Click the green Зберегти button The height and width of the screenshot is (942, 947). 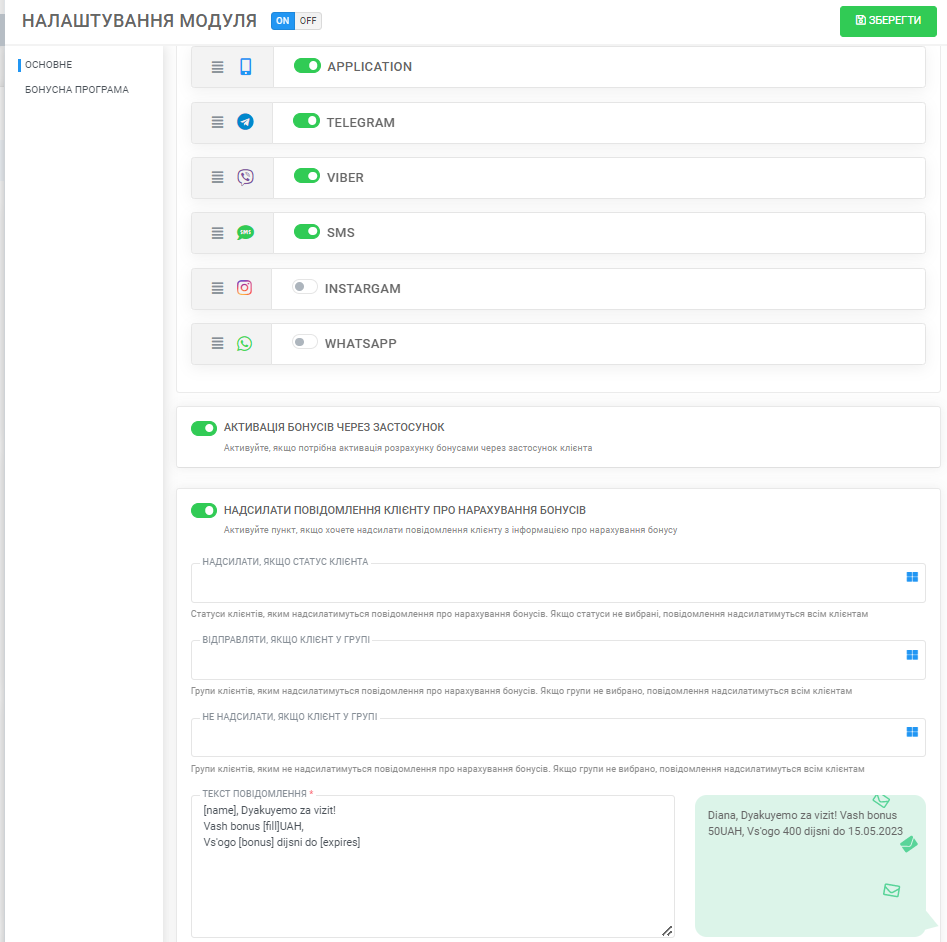pyautogui.click(x=888, y=21)
